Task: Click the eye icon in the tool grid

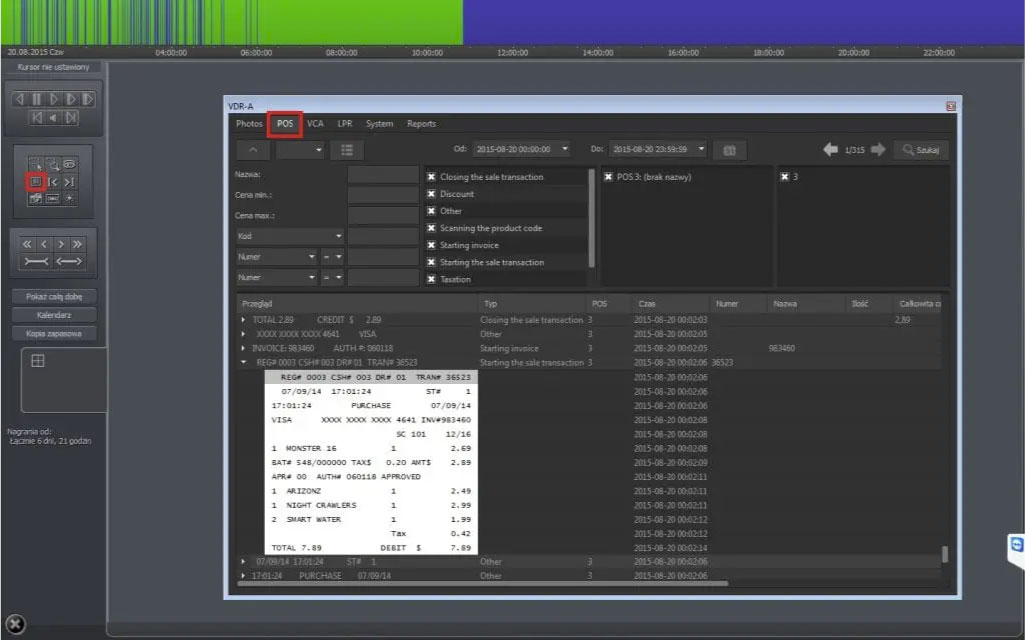Action: click(69, 163)
